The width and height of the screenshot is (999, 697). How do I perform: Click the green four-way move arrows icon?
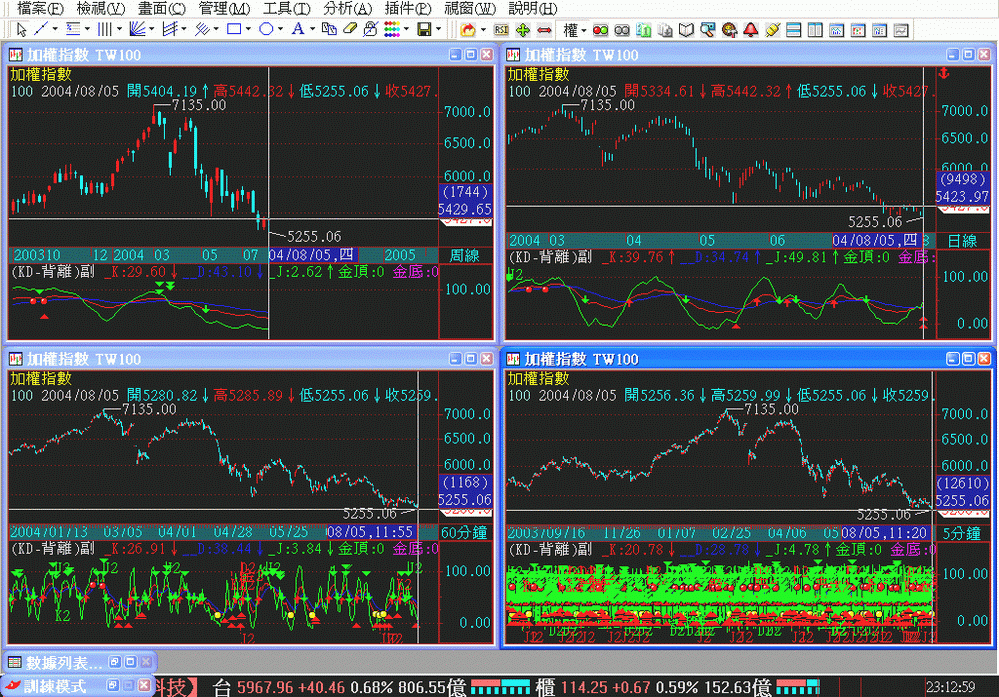[522, 29]
